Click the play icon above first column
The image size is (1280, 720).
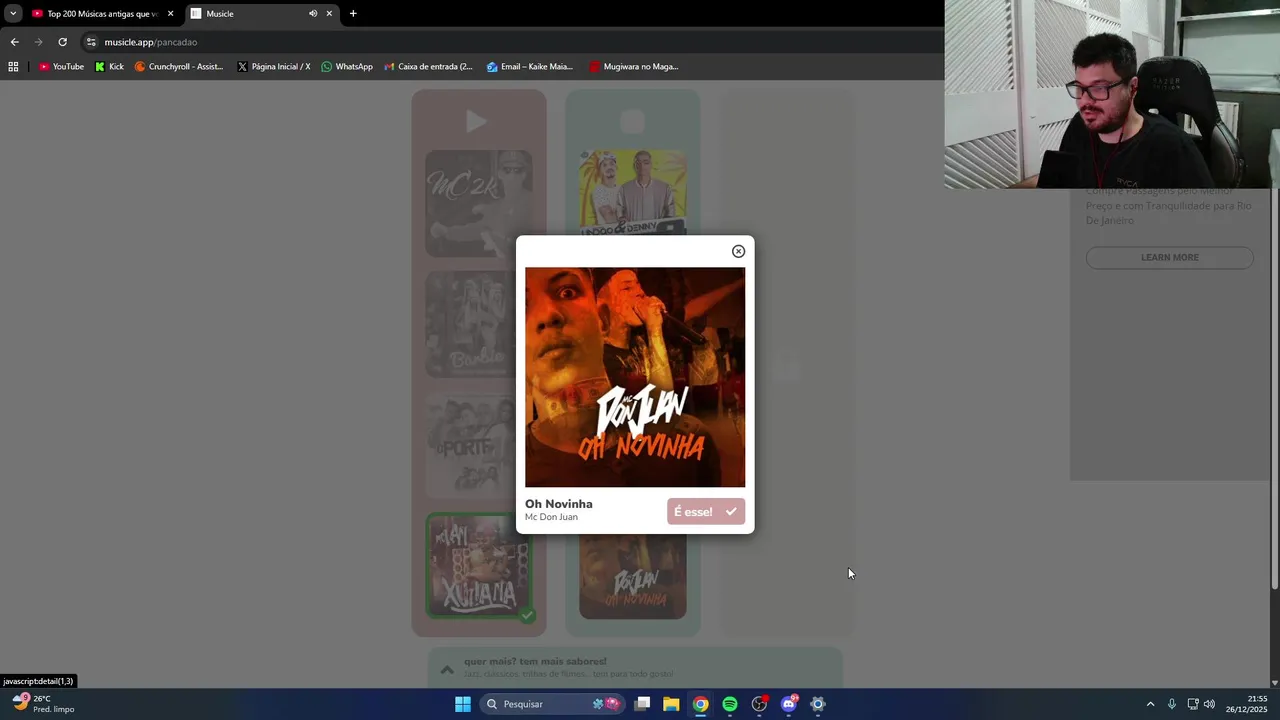476,122
